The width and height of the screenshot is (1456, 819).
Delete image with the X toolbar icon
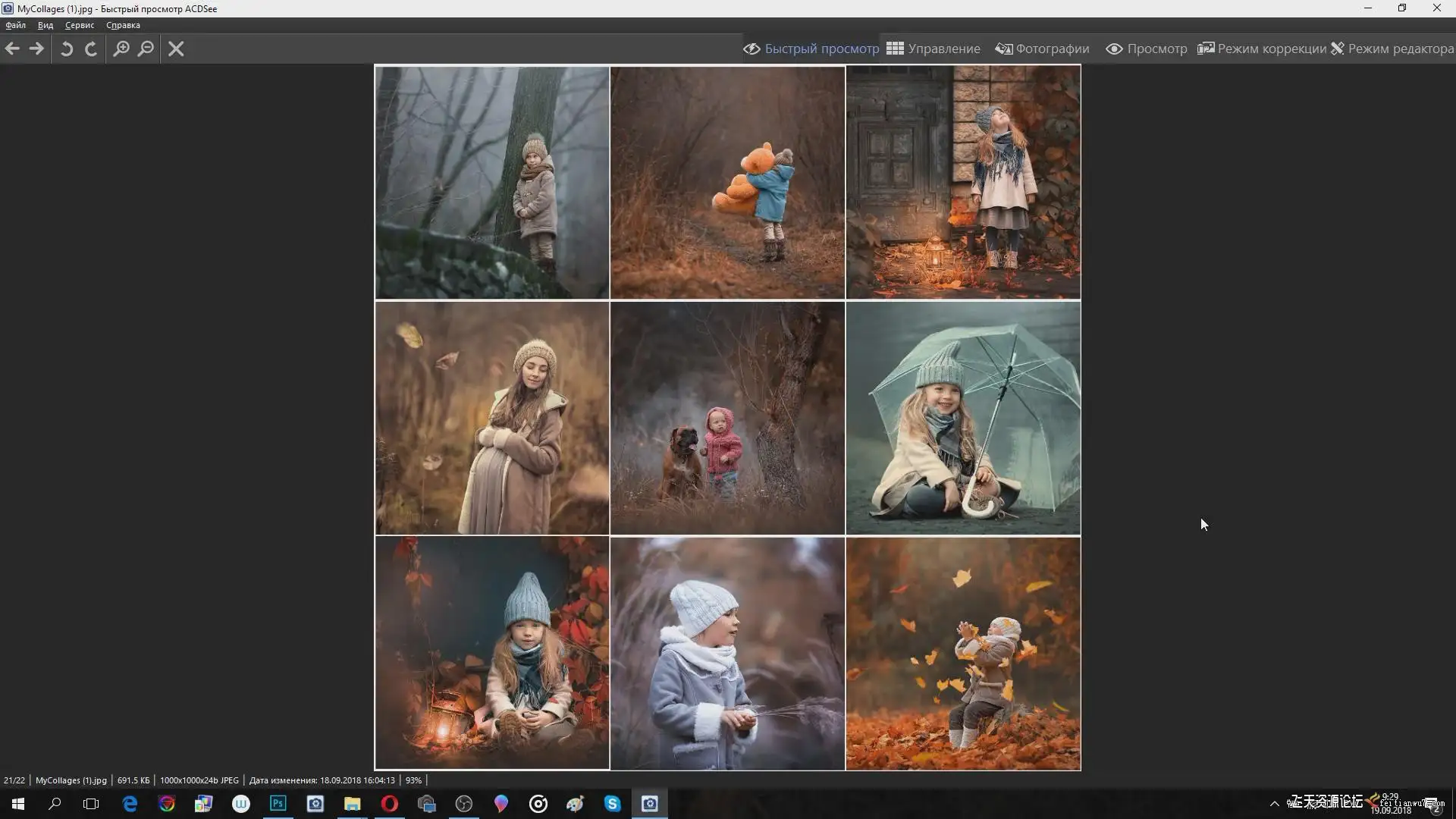tap(176, 49)
